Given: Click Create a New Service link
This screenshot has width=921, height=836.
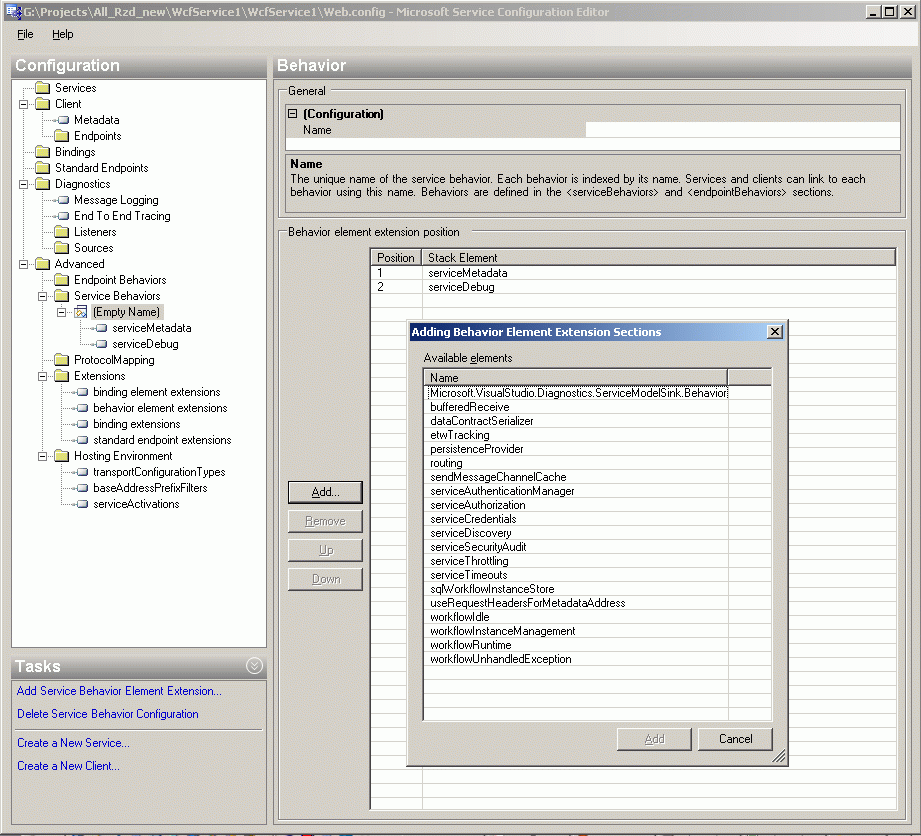Looking at the screenshot, I should click(73, 743).
